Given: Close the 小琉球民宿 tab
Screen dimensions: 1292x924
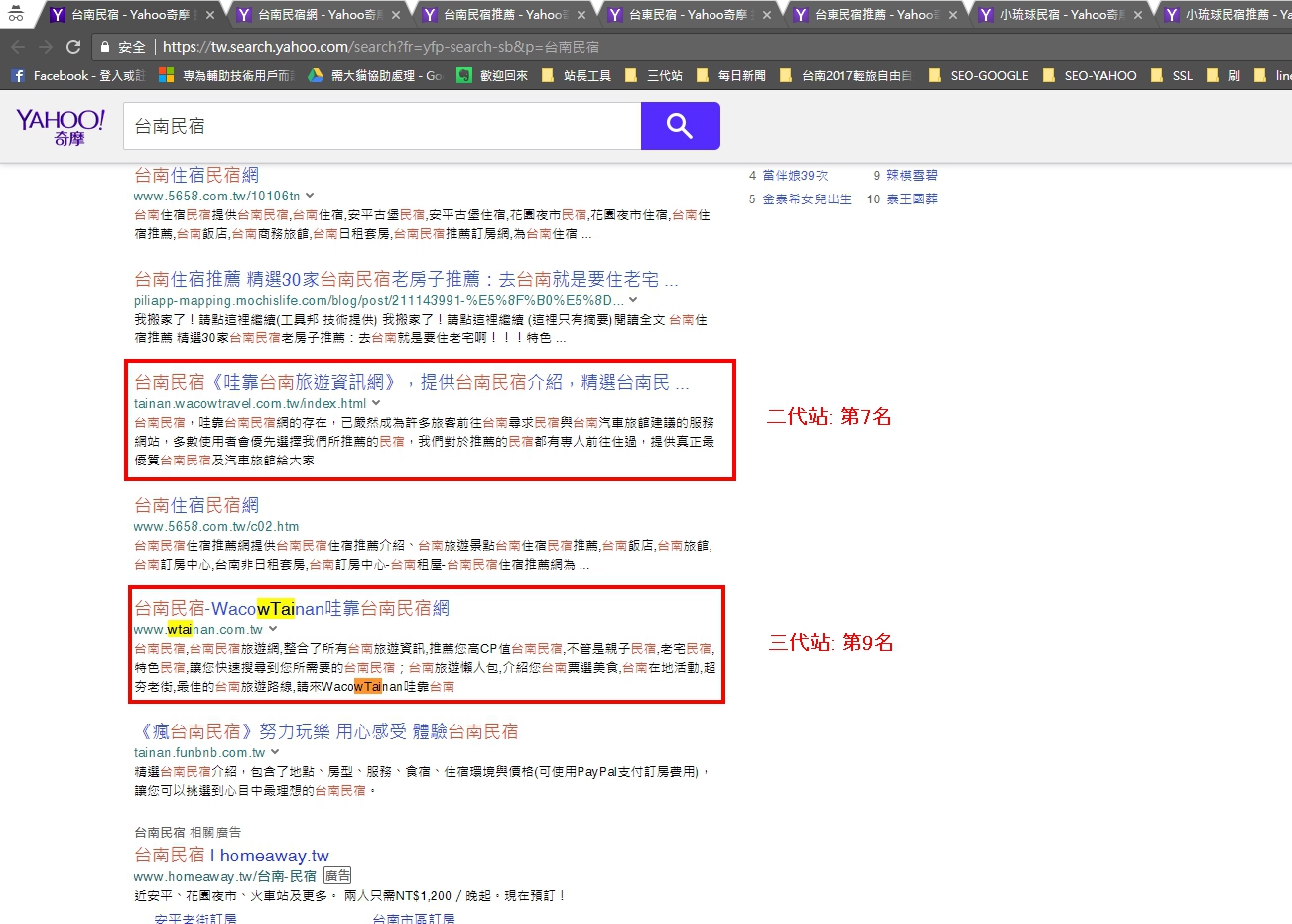Looking at the screenshot, I should click(x=1138, y=15).
